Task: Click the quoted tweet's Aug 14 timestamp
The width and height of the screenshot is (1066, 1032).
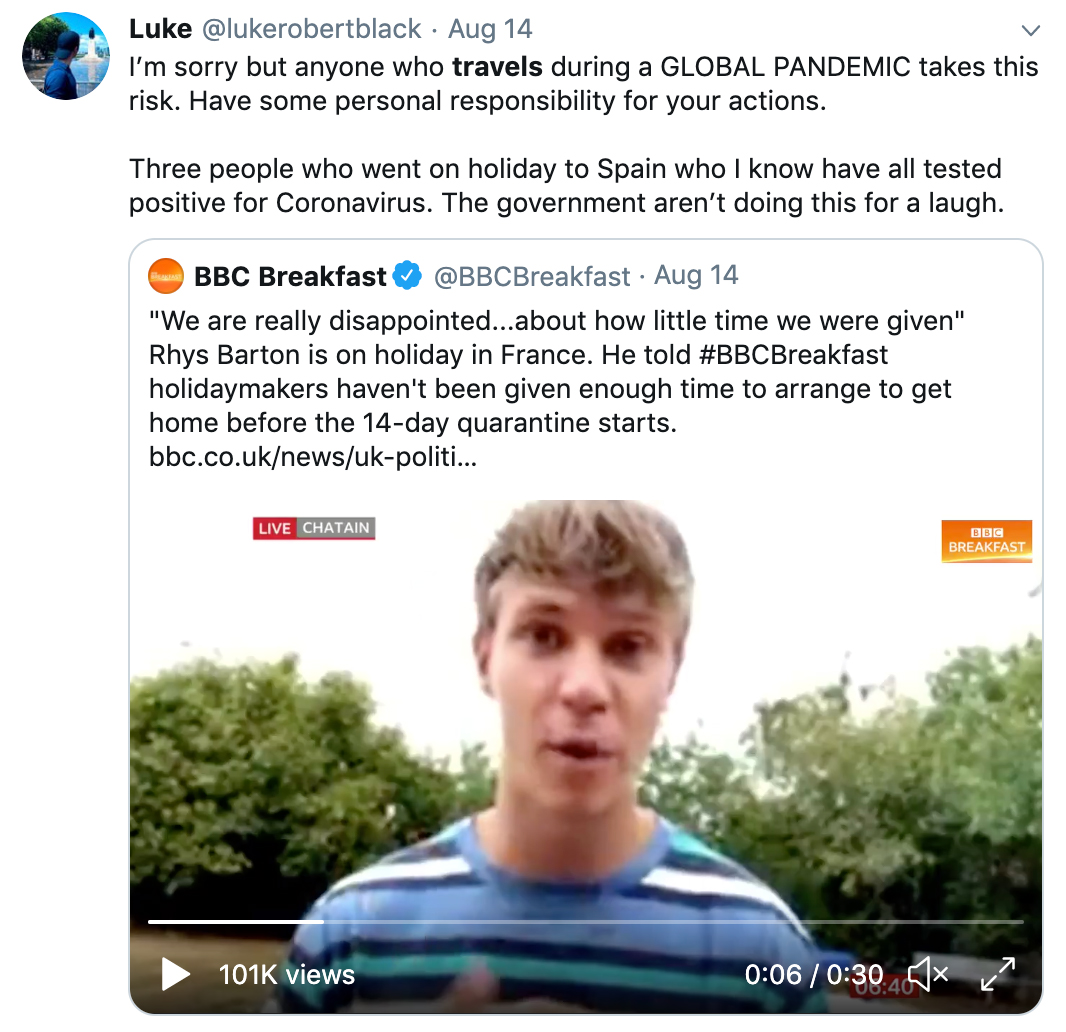Action: [x=696, y=276]
